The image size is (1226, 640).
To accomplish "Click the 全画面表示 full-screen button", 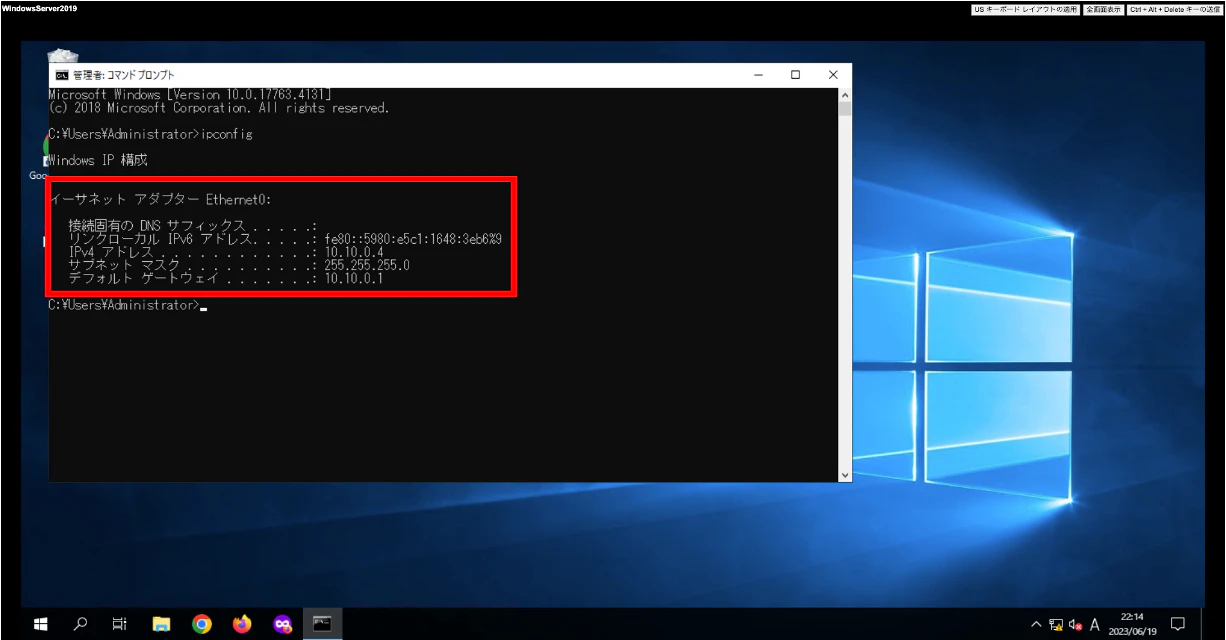I will pyautogui.click(x=1104, y=9).
